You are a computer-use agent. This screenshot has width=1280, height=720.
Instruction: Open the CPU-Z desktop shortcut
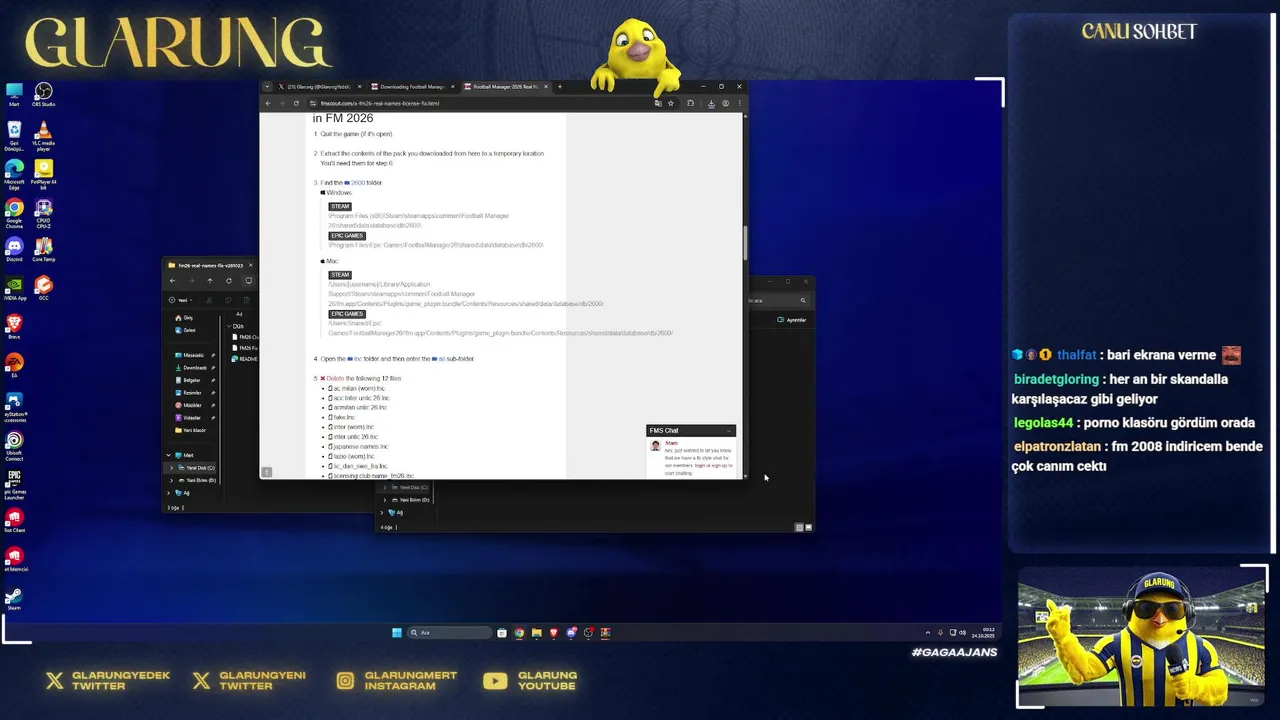(x=43, y=212)
